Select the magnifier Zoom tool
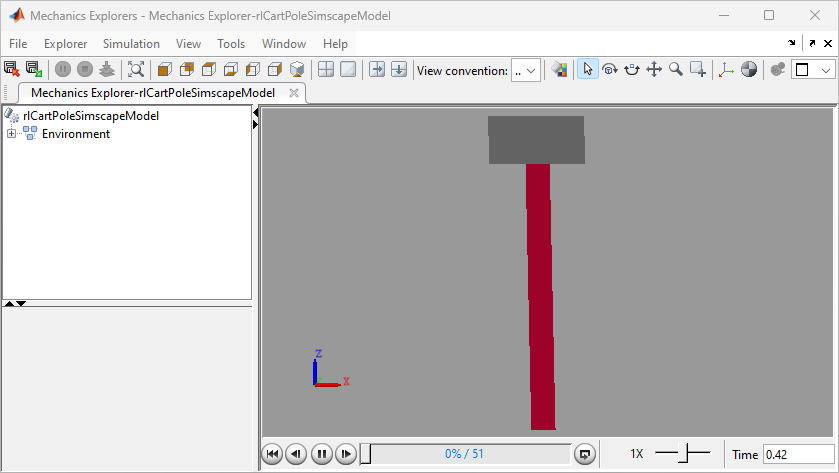The height and width of the screenshot is (473, 839). pos(676,69)
